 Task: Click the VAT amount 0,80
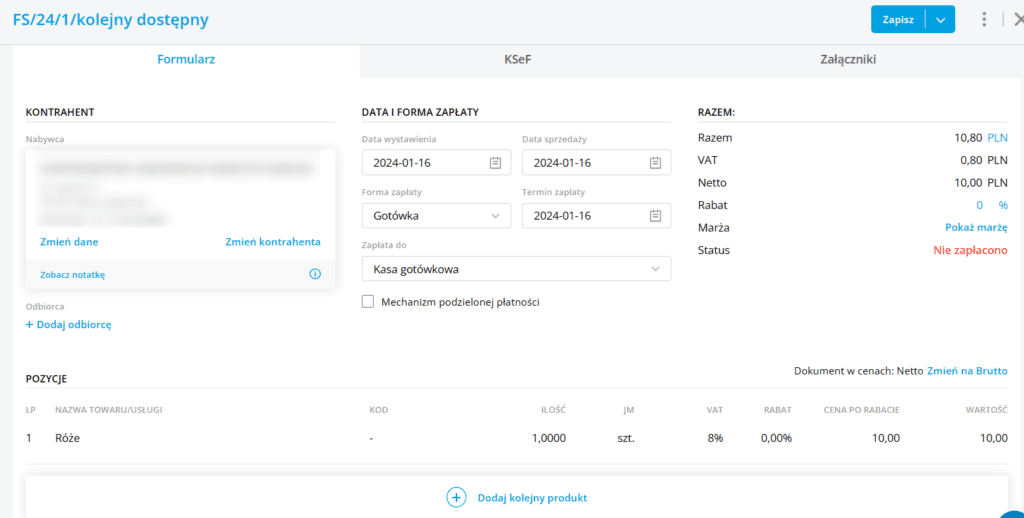click(x=971, y=160)
